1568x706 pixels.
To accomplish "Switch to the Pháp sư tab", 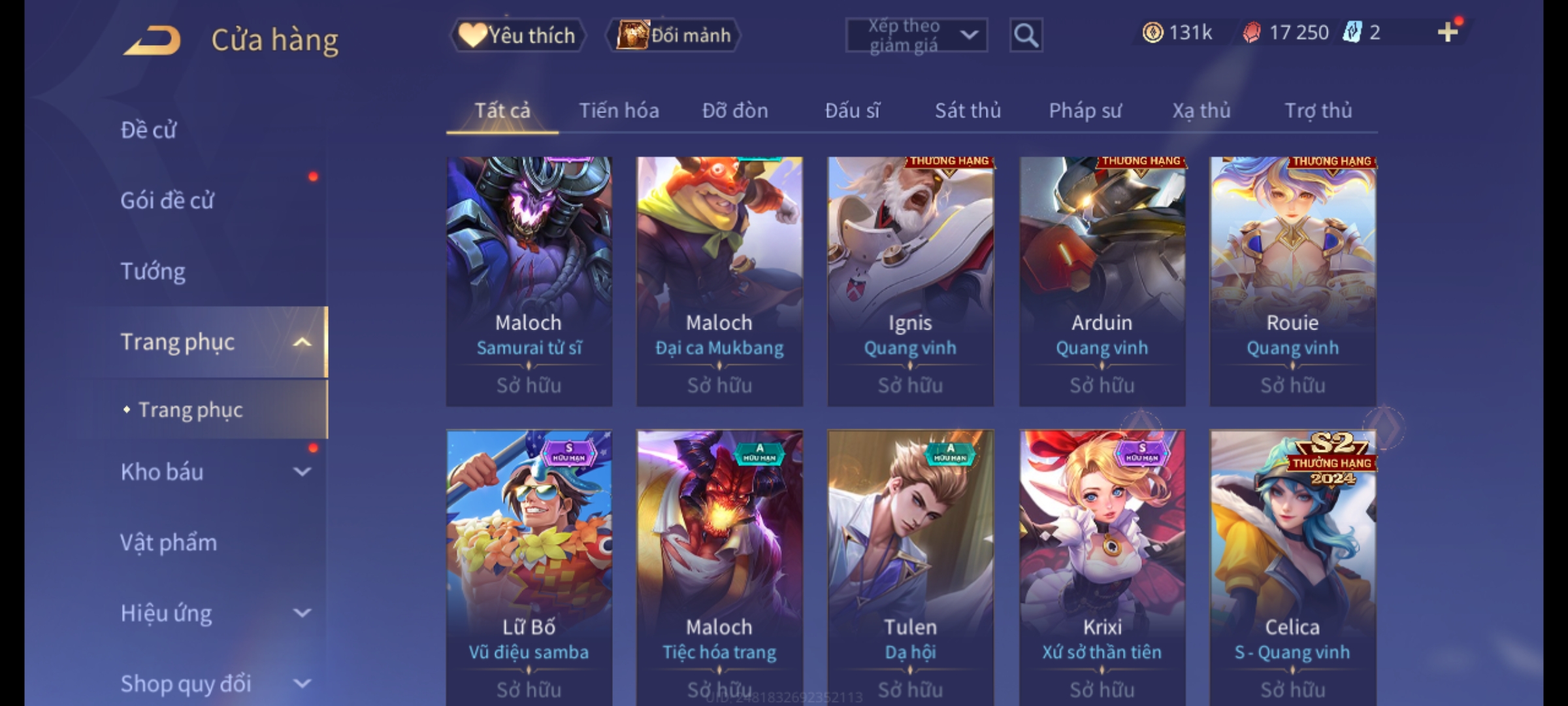I will (x=1085, y=110).
